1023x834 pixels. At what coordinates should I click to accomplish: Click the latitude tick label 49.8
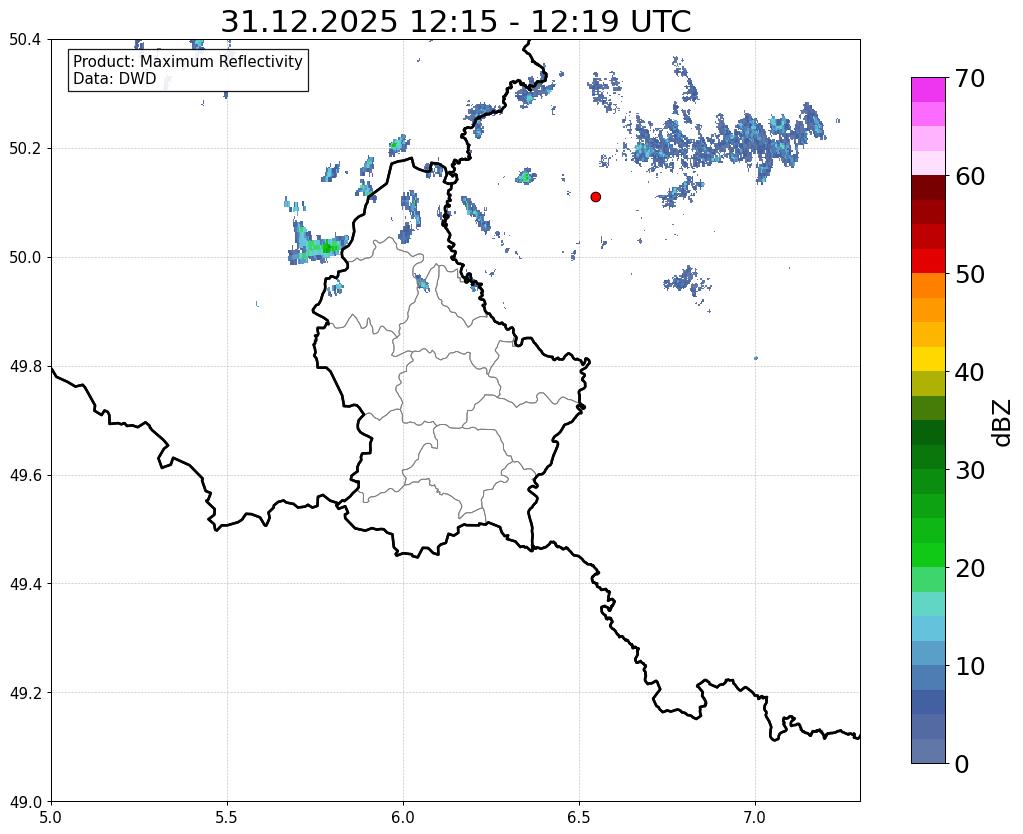[x=25, y=367]
